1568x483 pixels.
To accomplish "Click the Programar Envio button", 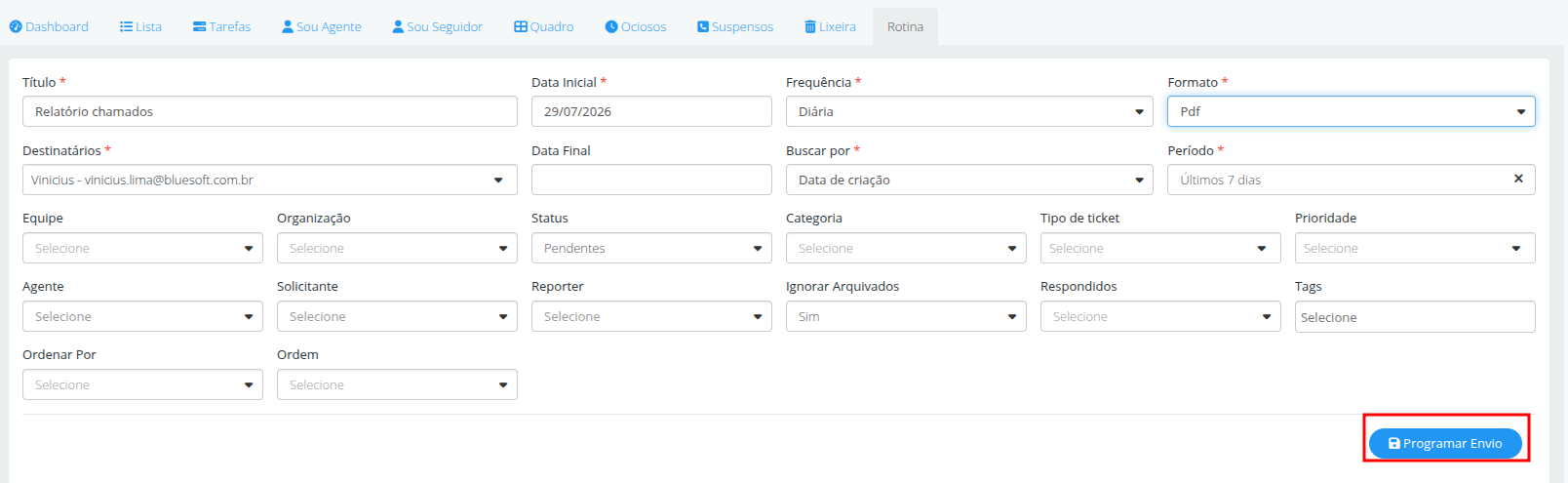I will [x=1445, y=443].
